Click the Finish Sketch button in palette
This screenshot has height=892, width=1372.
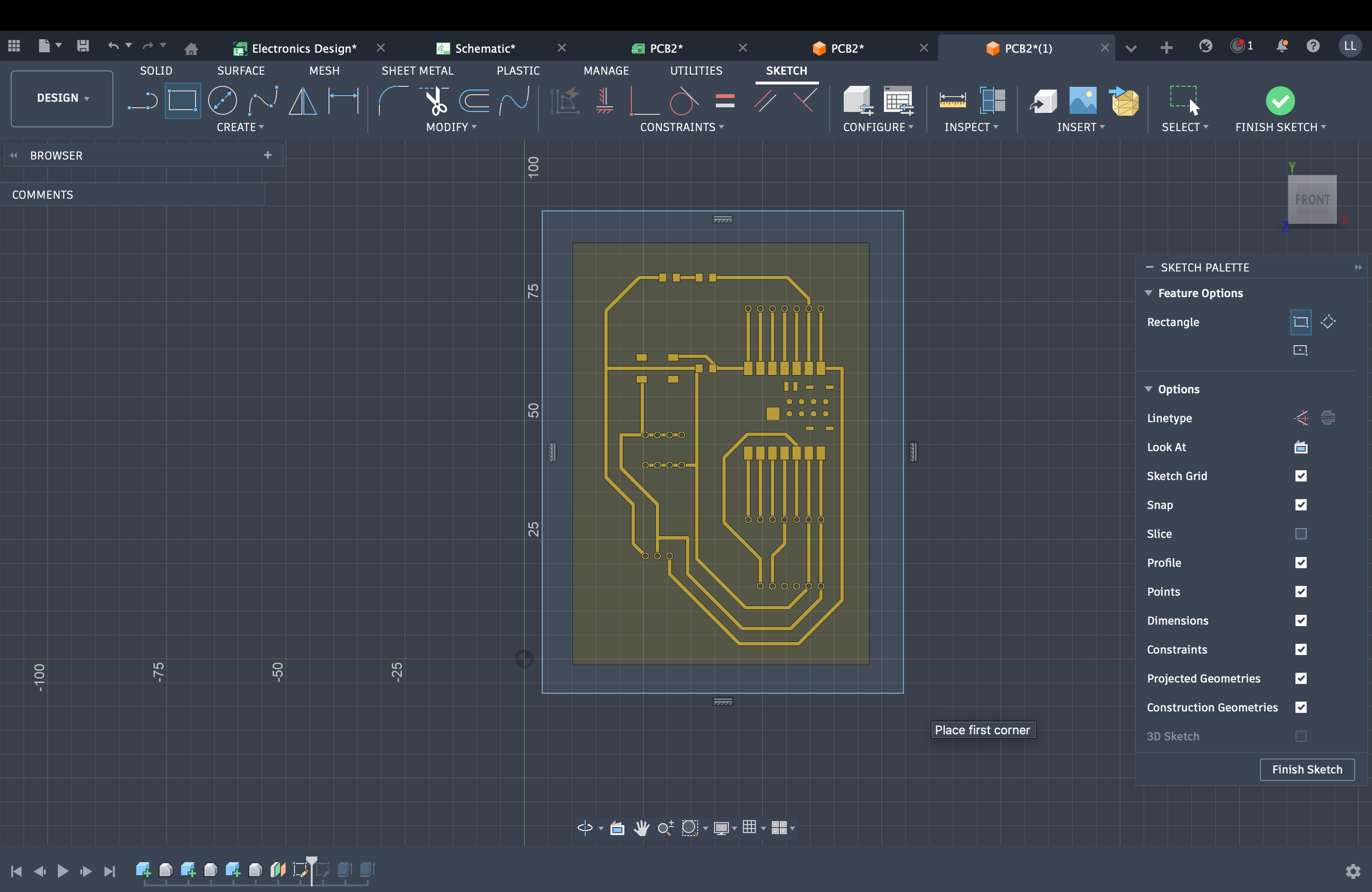pos(1307,769)
